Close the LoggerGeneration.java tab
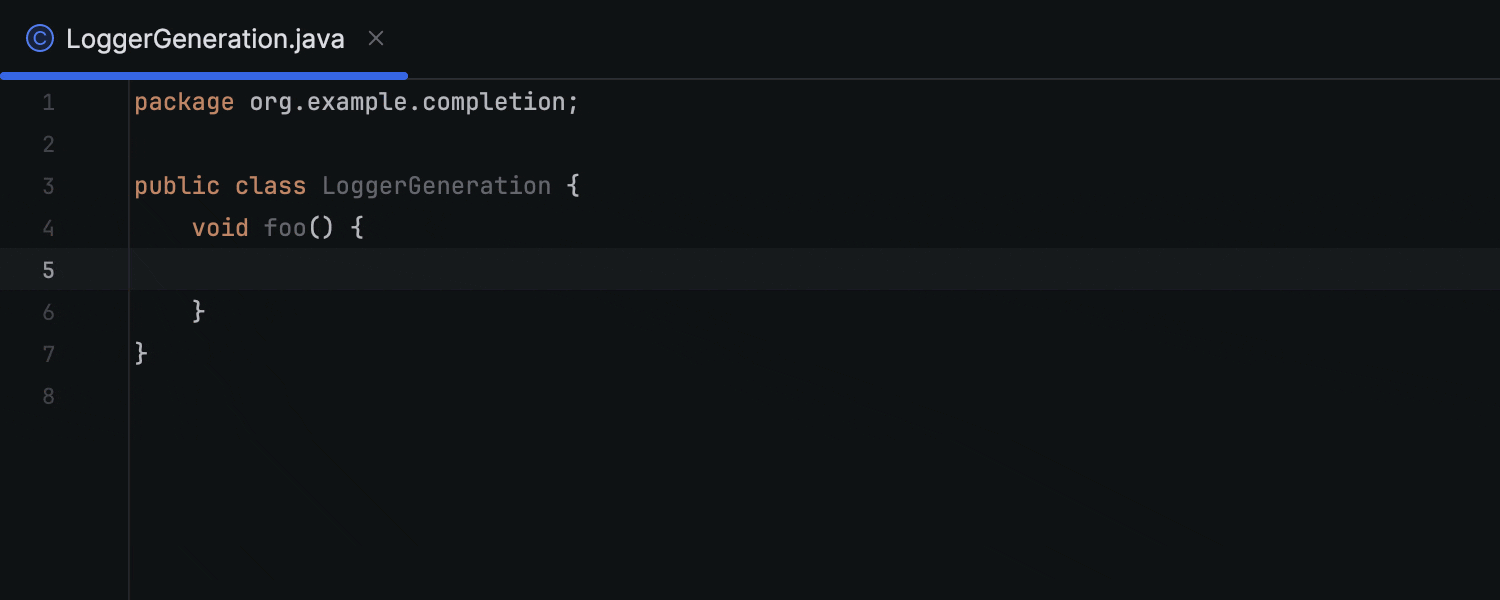Image resolution: width=1500 pixels, height=600 pixels. pyautogui.click(x=375, y=38)
